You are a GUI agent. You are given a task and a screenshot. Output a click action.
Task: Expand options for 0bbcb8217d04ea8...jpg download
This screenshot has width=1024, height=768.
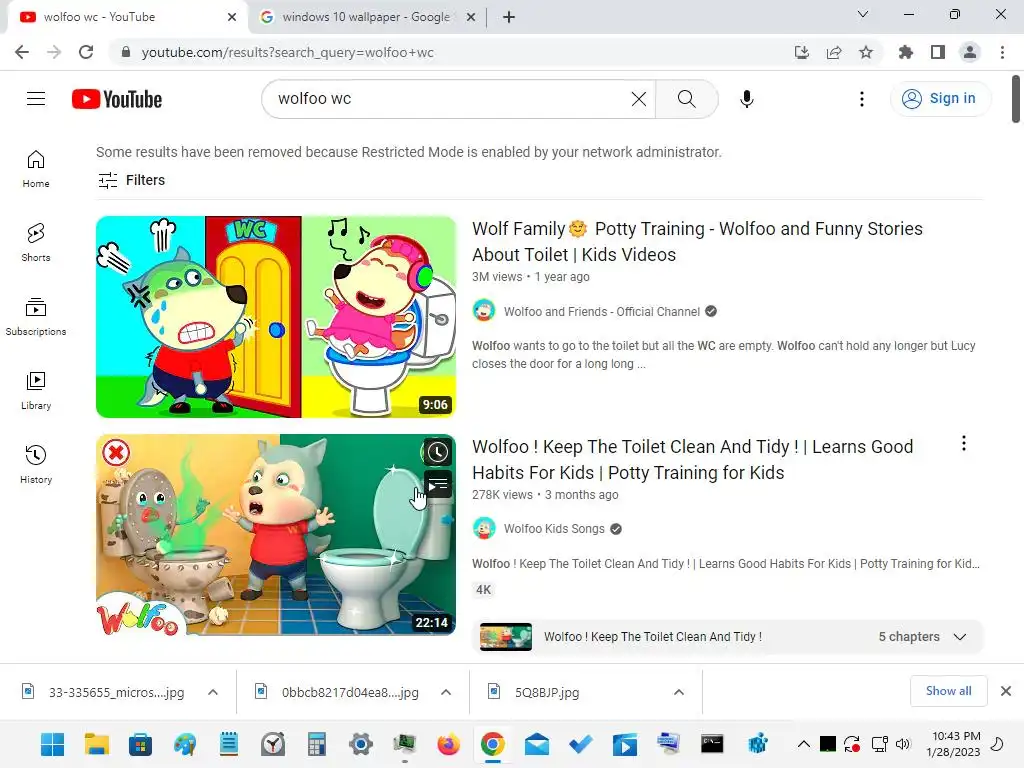[x=446, y=692]
